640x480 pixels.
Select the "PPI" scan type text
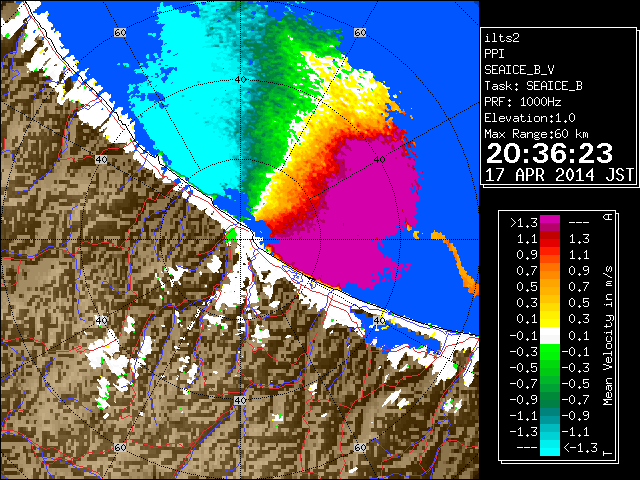[494, 54]
